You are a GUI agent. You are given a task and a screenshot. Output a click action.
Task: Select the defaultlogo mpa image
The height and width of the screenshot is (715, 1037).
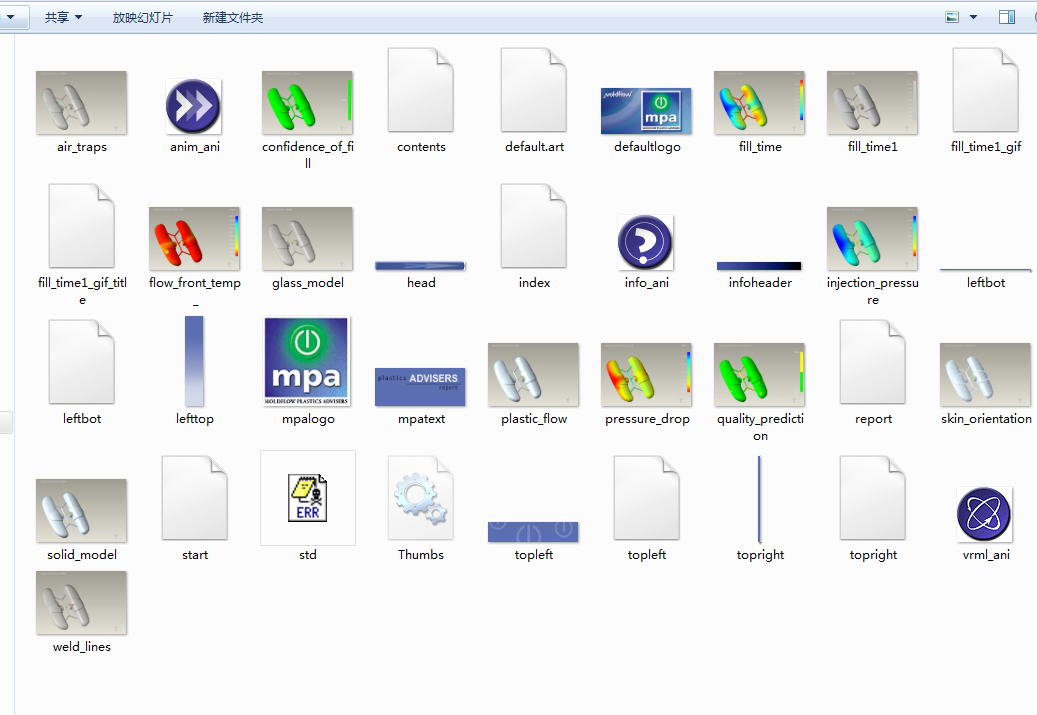point(646,110)
